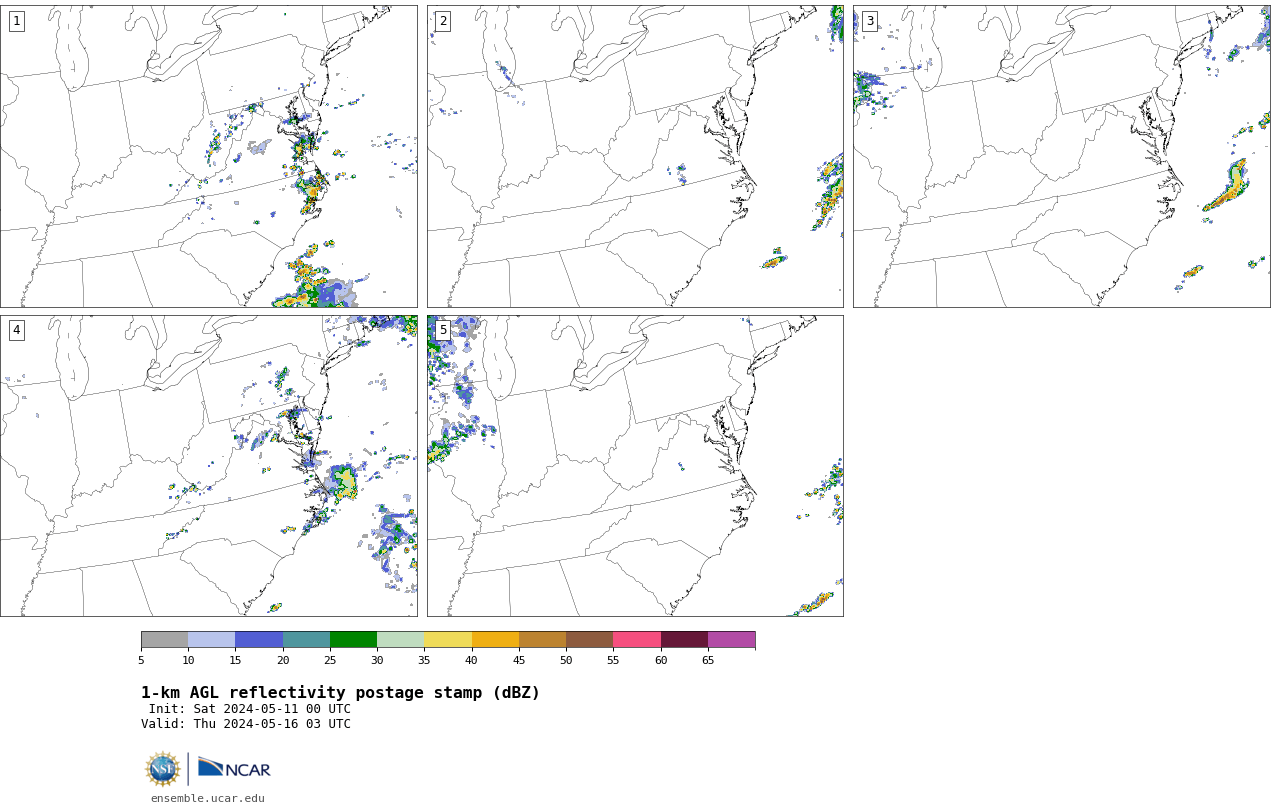Open ensemble member 3 reflectivity map
This screenshot has height=809, width=1280.
coord(1062,156)
